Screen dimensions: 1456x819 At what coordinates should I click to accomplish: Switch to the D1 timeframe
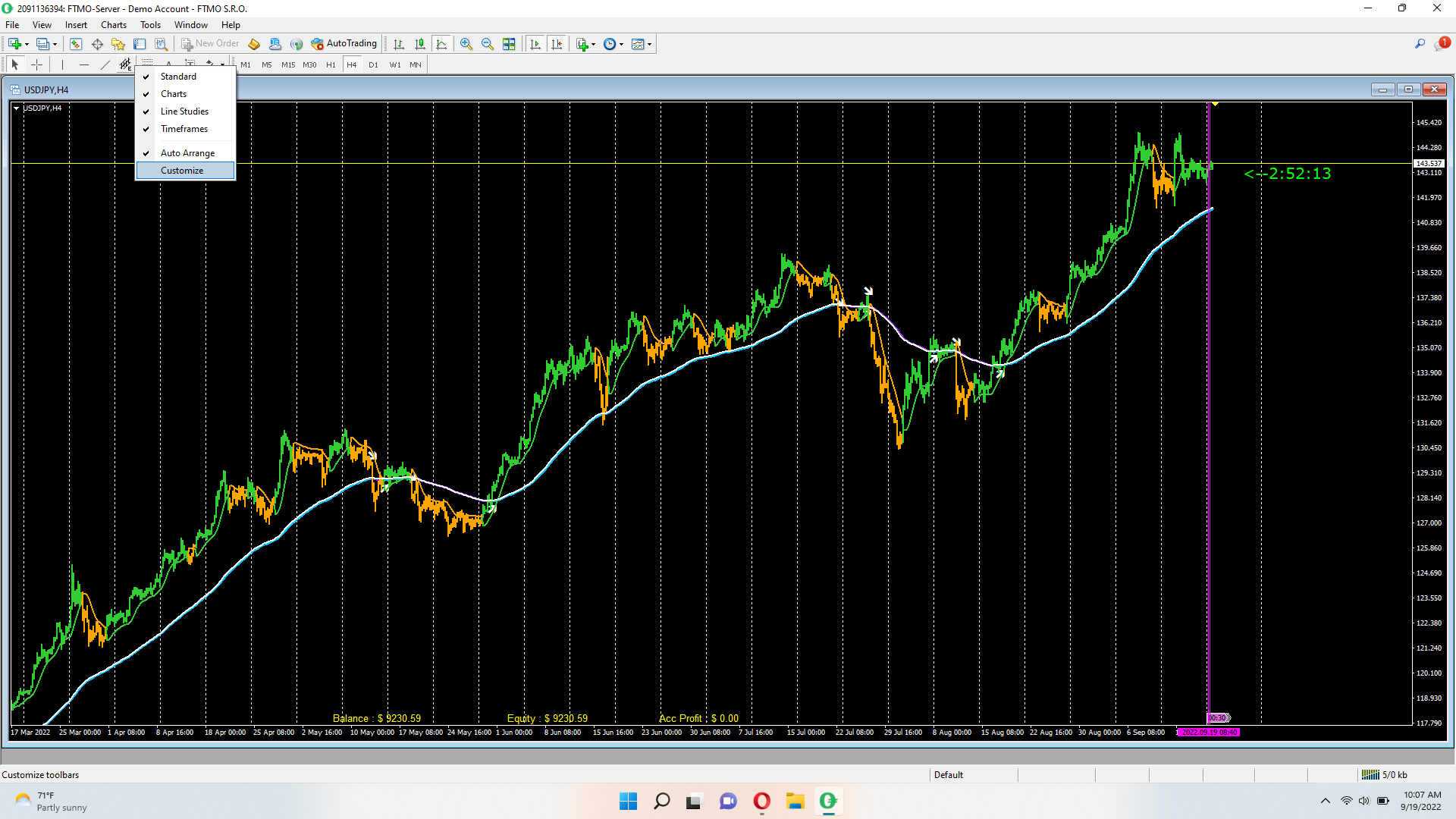pyautogui.click(x=373, y=64)
